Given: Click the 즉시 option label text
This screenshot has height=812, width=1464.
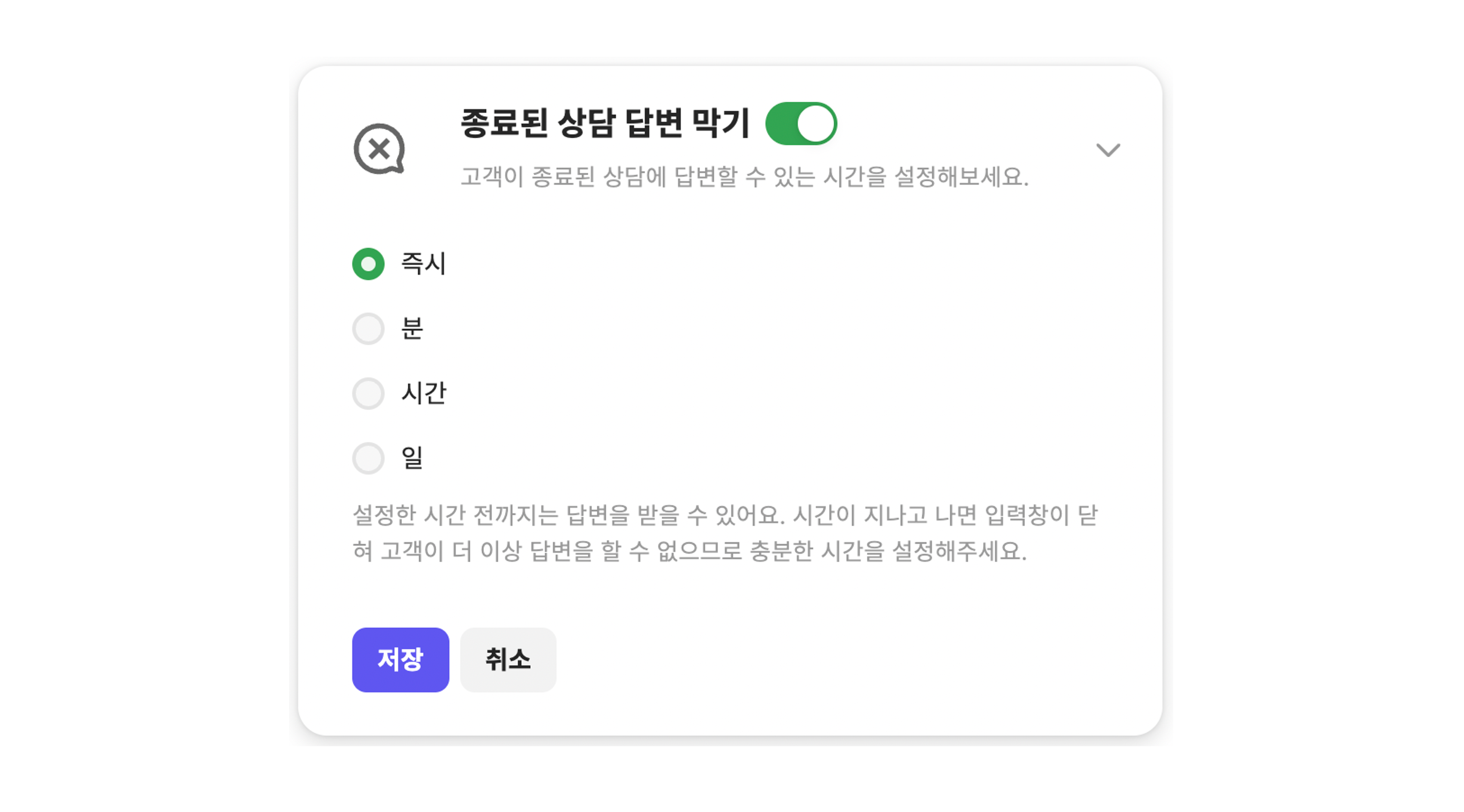Looking at the screenshot, I should coord(424,264).
